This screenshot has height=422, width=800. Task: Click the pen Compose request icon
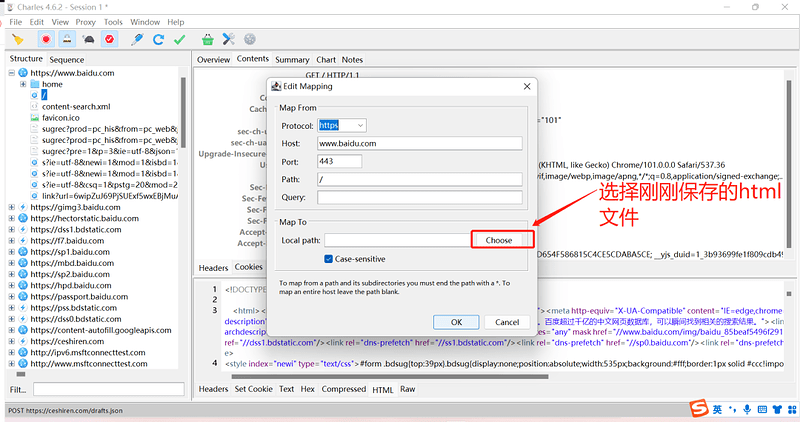click(x=137, y=39)
